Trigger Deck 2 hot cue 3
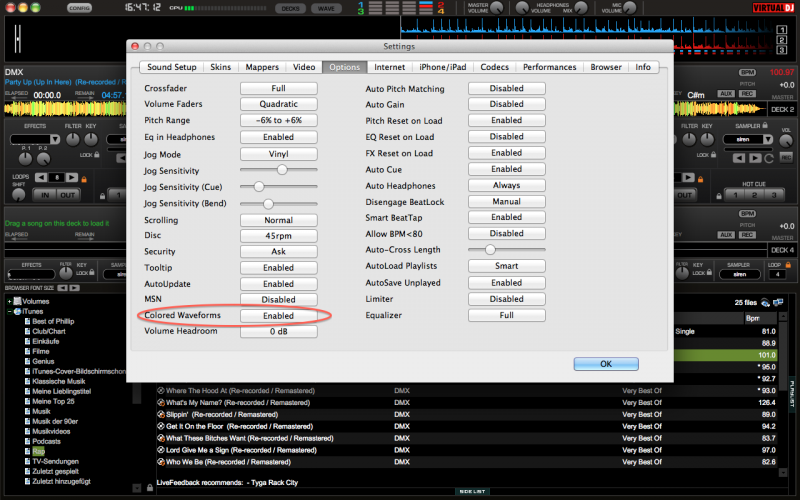Image resolution: width=800 pixels, height=500 pixels. (x=773, y=195)
